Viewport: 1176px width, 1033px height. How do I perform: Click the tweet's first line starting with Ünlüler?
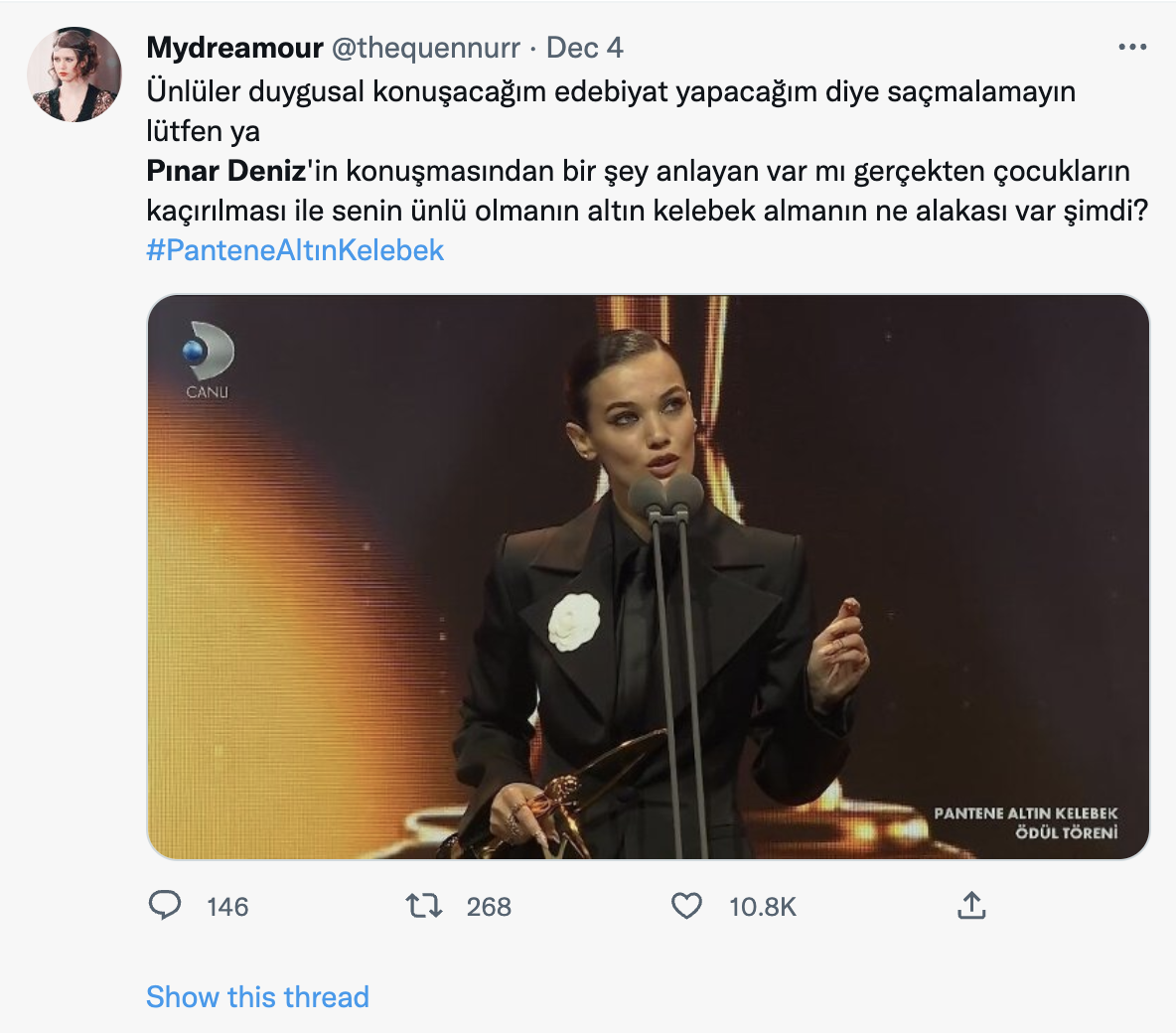coord(611,91)
